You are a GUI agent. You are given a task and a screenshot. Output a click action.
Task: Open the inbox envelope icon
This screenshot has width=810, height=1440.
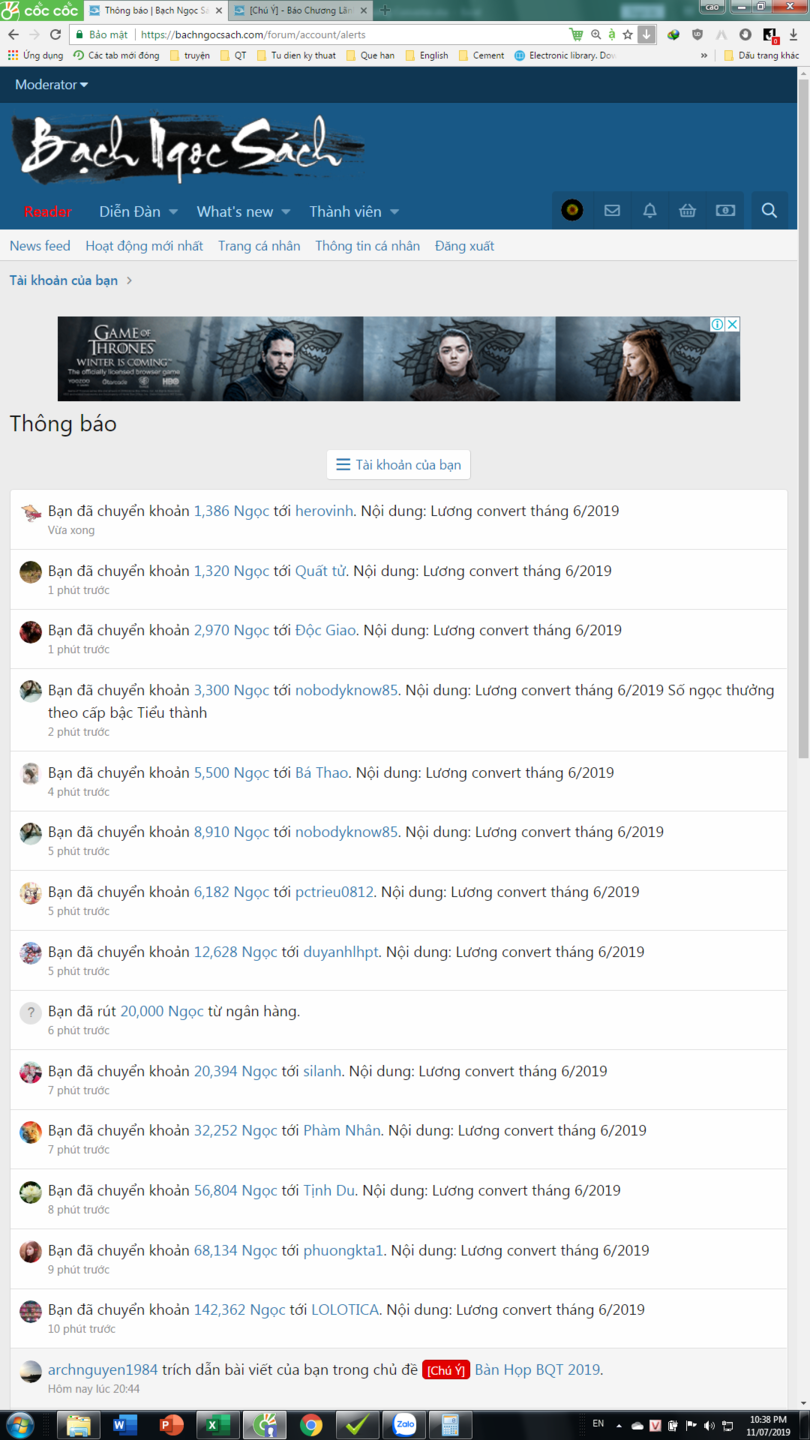click(612, 211)
